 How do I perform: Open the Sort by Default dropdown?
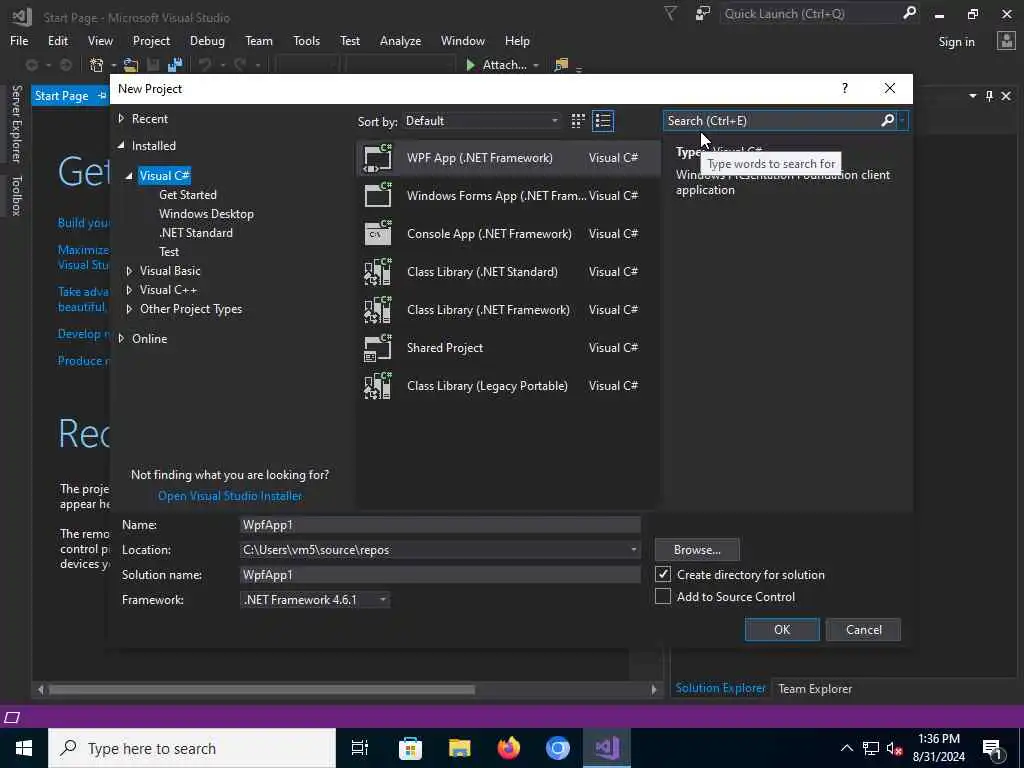tap(481, 121)
